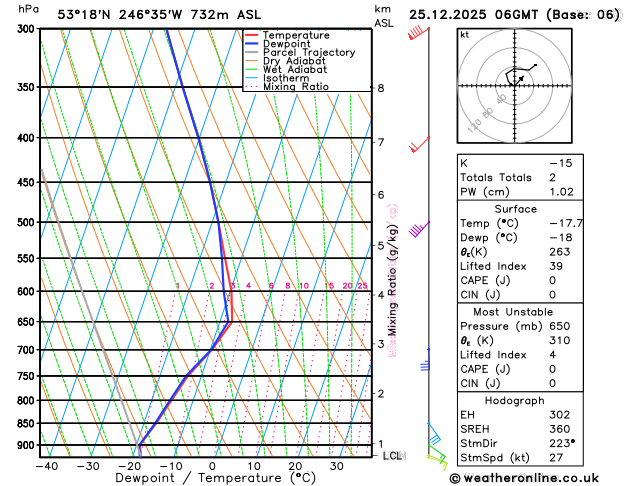This screenshot has width=629, height=486.
Task: Click the hPa unit label
Action: [x=28, y=9]
